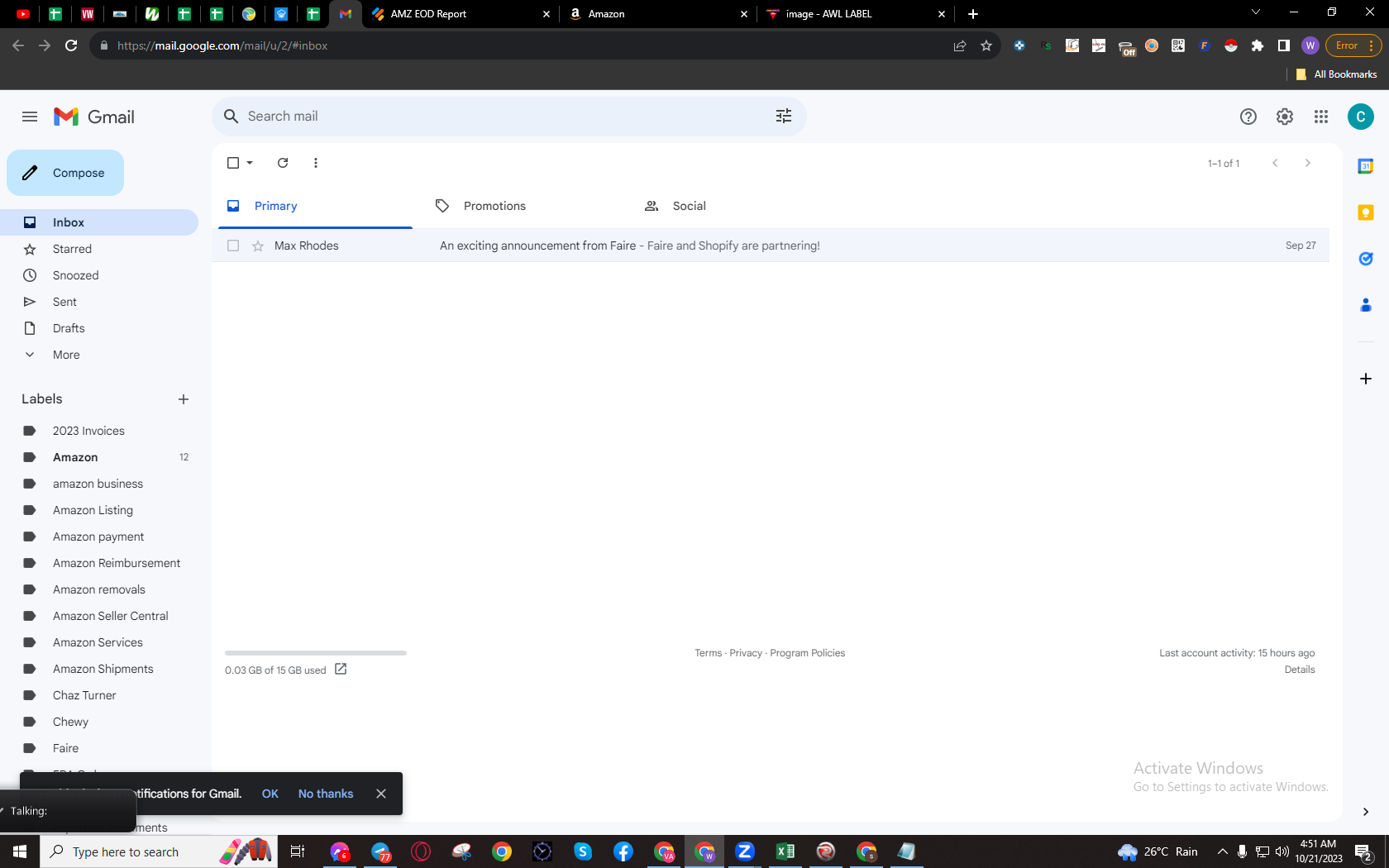
Task: Open Google apps grid
Action: point(1321,117)
